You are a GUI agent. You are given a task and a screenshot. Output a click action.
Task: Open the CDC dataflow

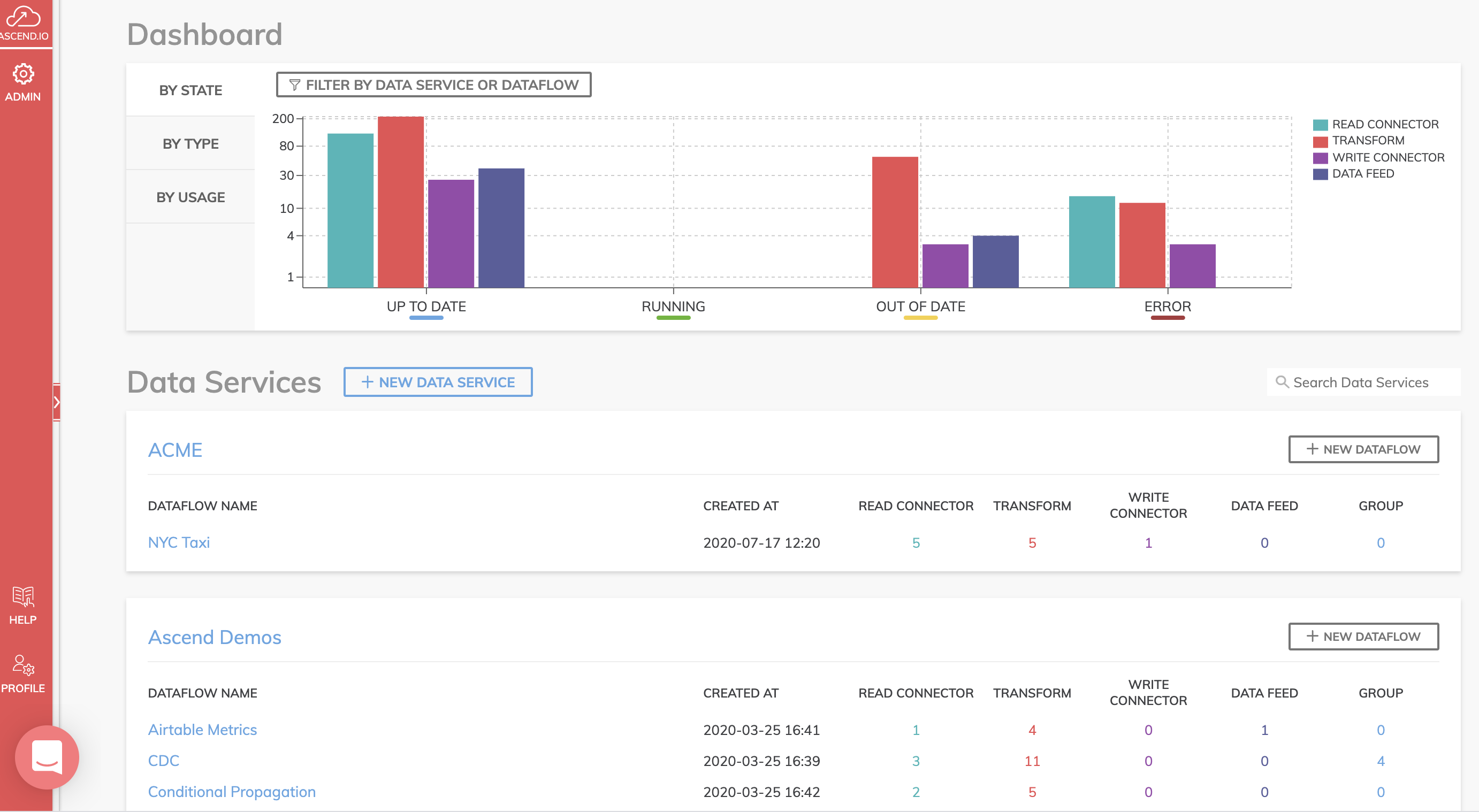coord(164,760)
